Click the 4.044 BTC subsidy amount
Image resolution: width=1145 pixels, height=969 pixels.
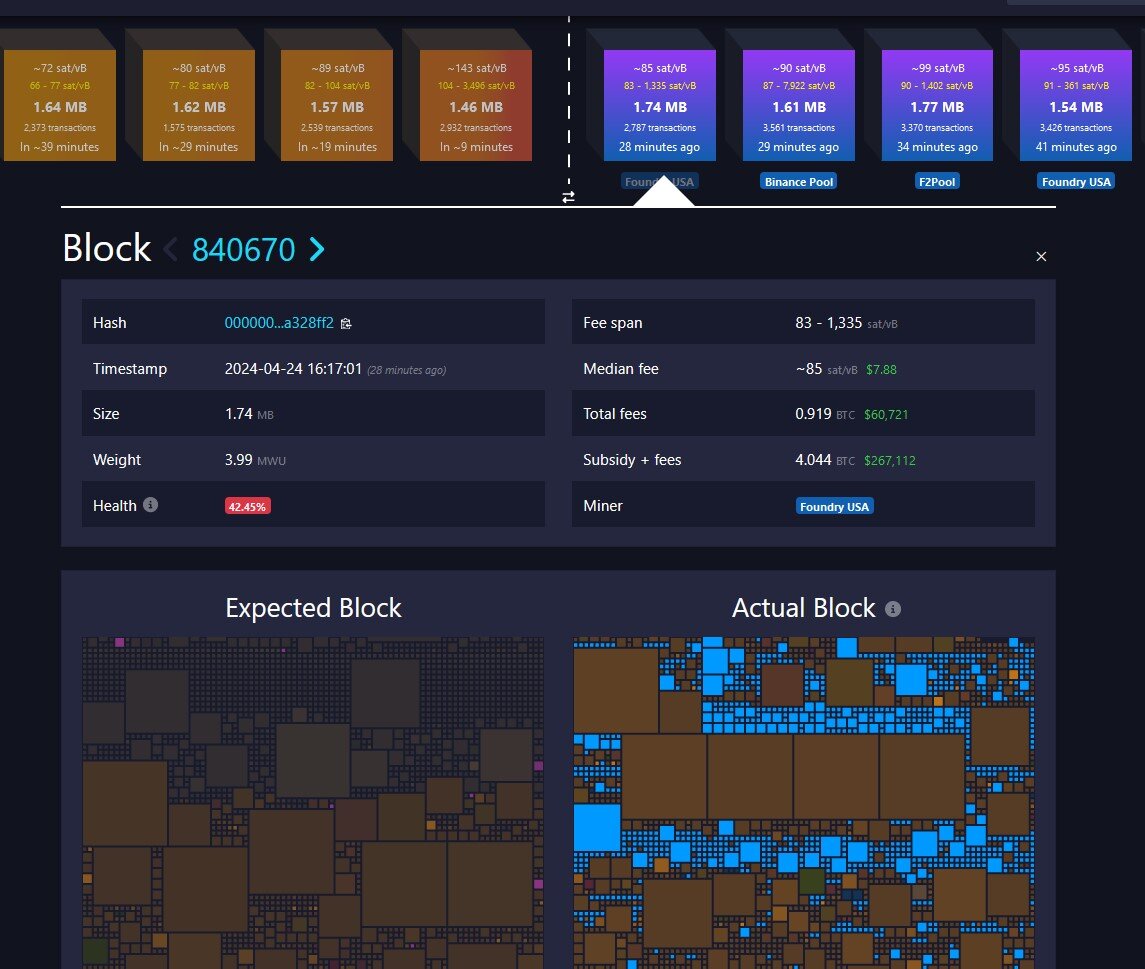tap(824, 460)
